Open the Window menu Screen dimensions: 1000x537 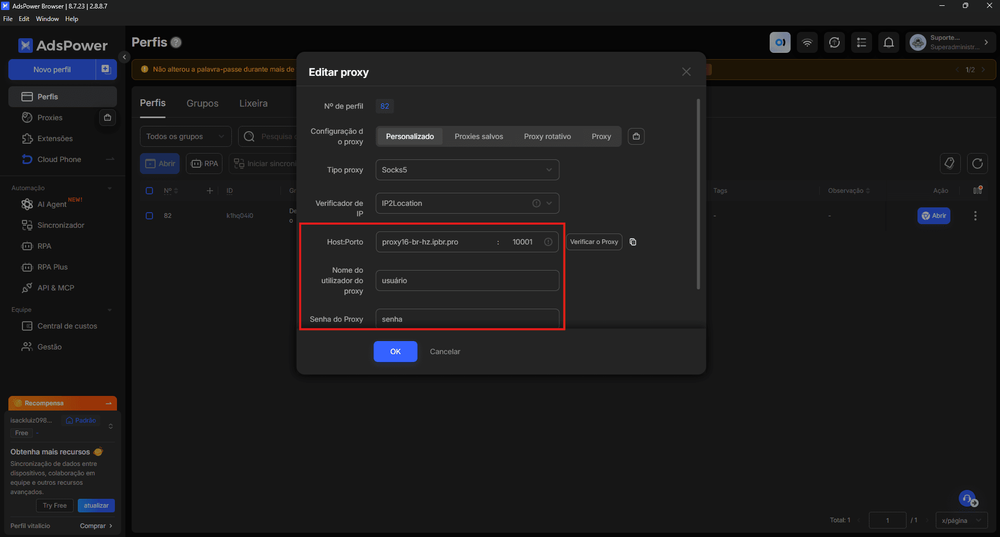pyautogui.click(x=47, y=19)
